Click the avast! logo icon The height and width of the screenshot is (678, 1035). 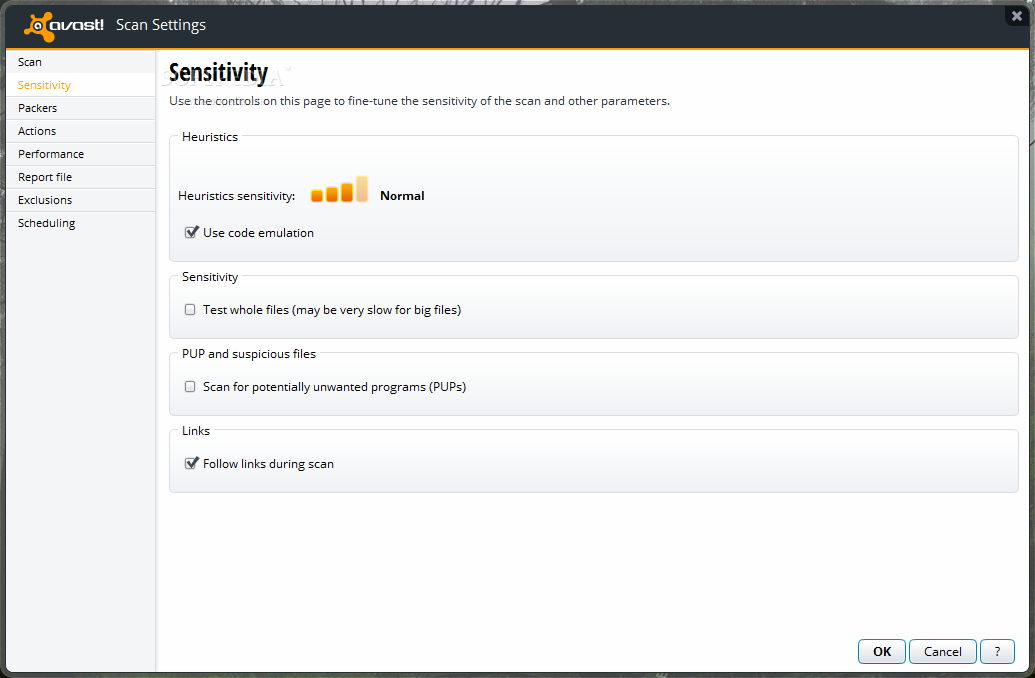tap(38, 26)
